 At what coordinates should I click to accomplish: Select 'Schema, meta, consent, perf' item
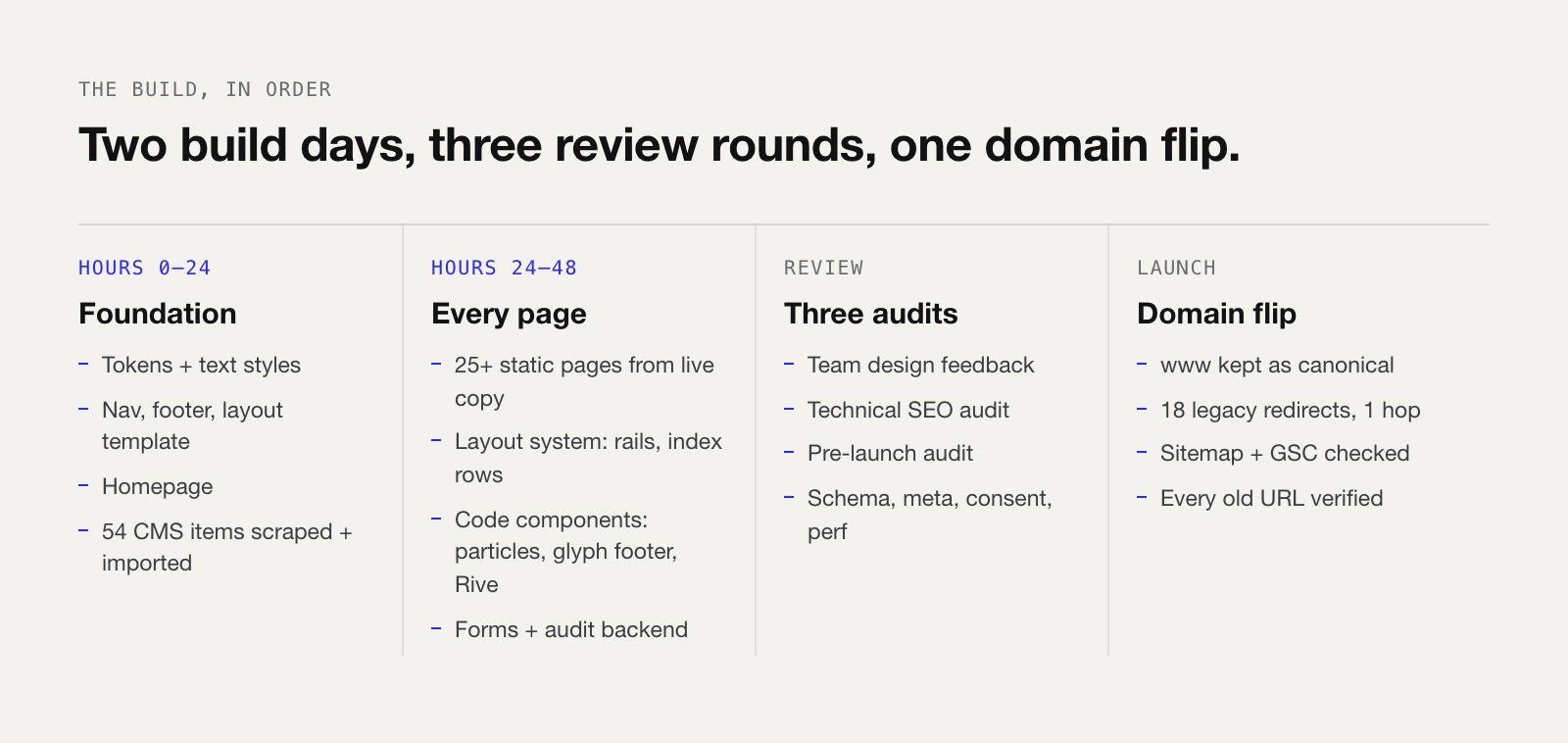tap(929, 515)
